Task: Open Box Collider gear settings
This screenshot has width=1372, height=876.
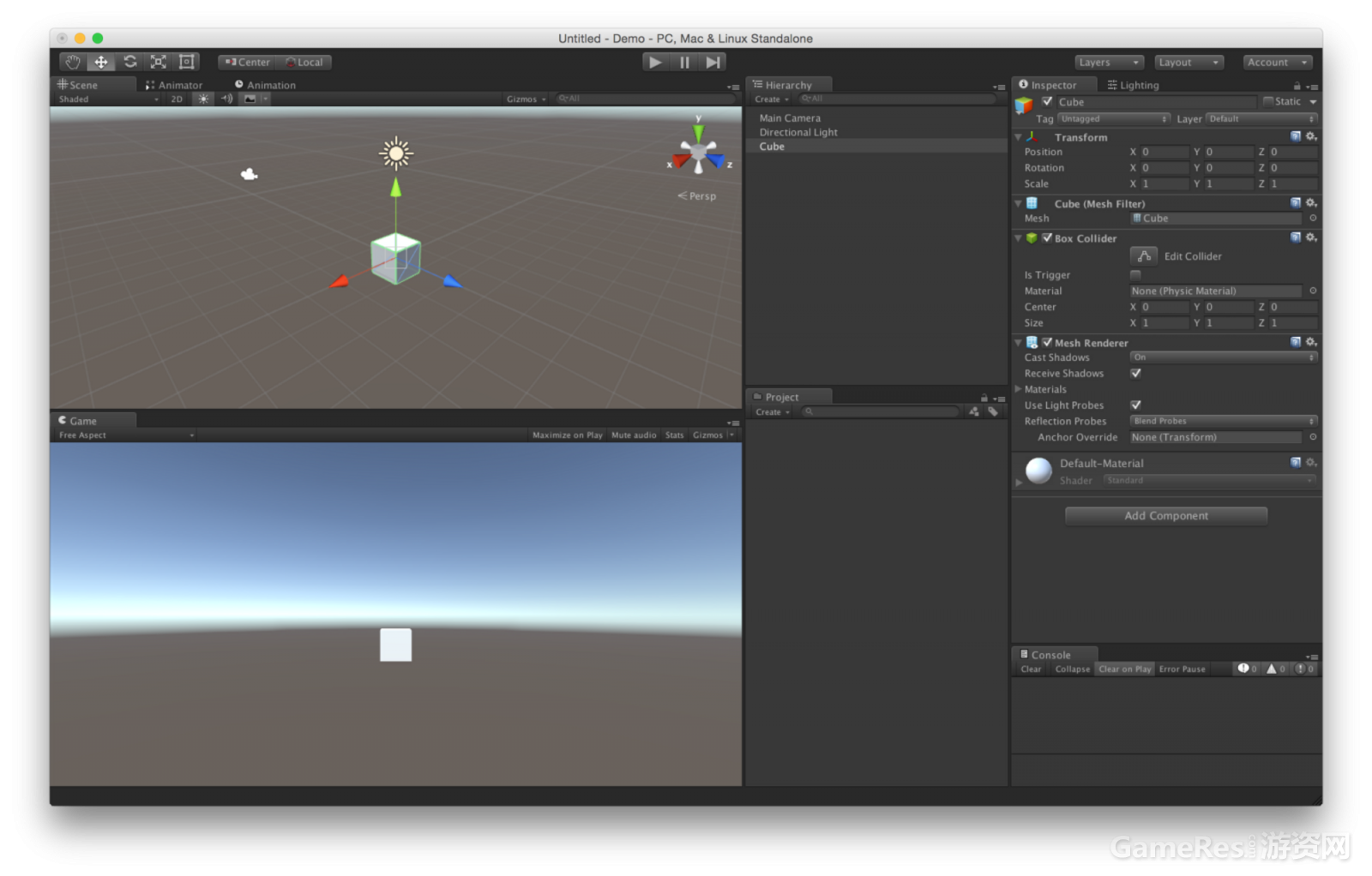Action: pyautogui.click(x=1311, y=237)
